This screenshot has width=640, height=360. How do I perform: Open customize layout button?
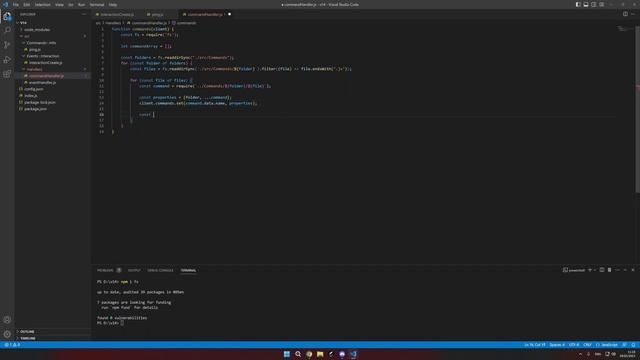[602, 4]
